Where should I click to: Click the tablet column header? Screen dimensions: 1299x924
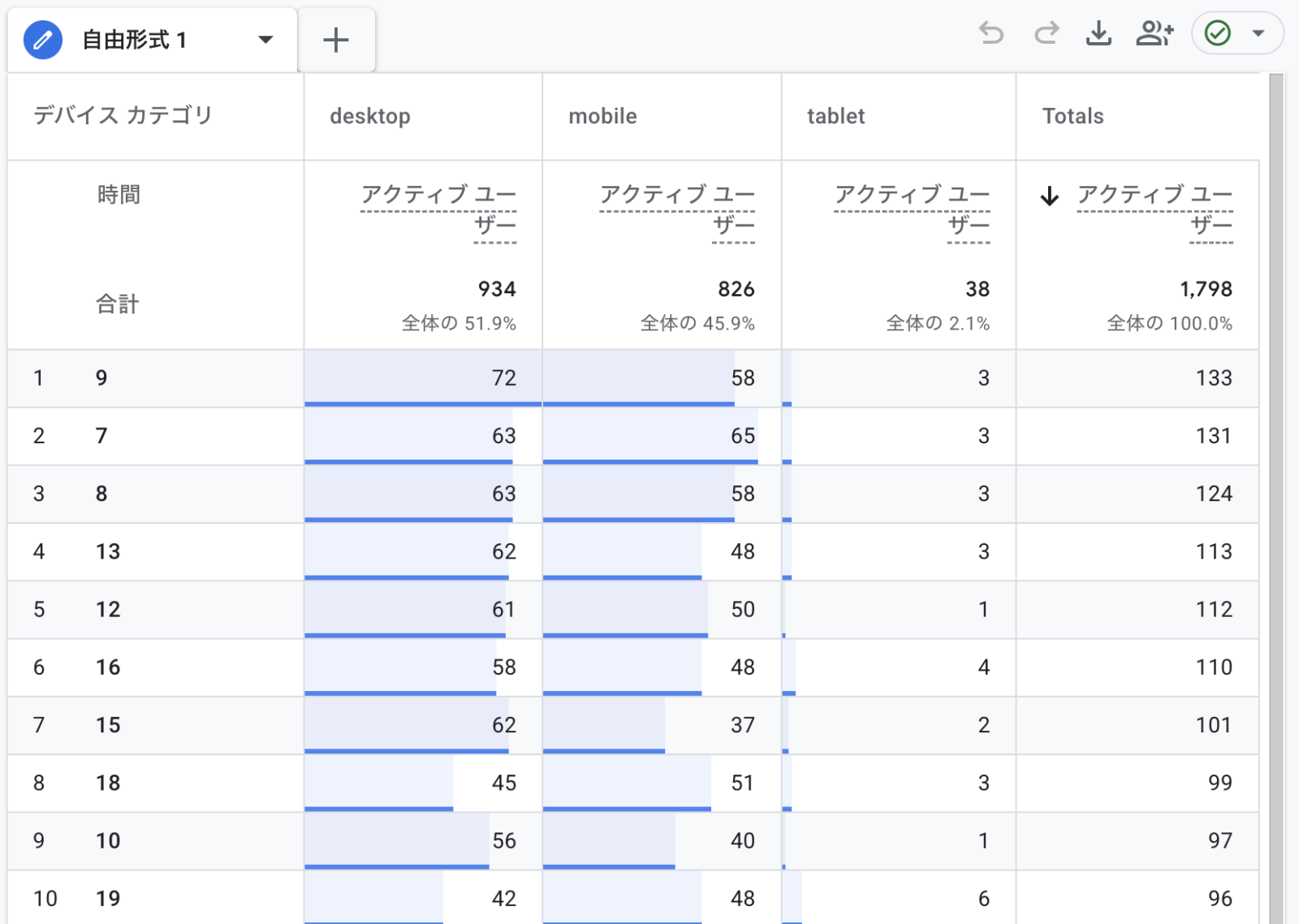point(835,116)
